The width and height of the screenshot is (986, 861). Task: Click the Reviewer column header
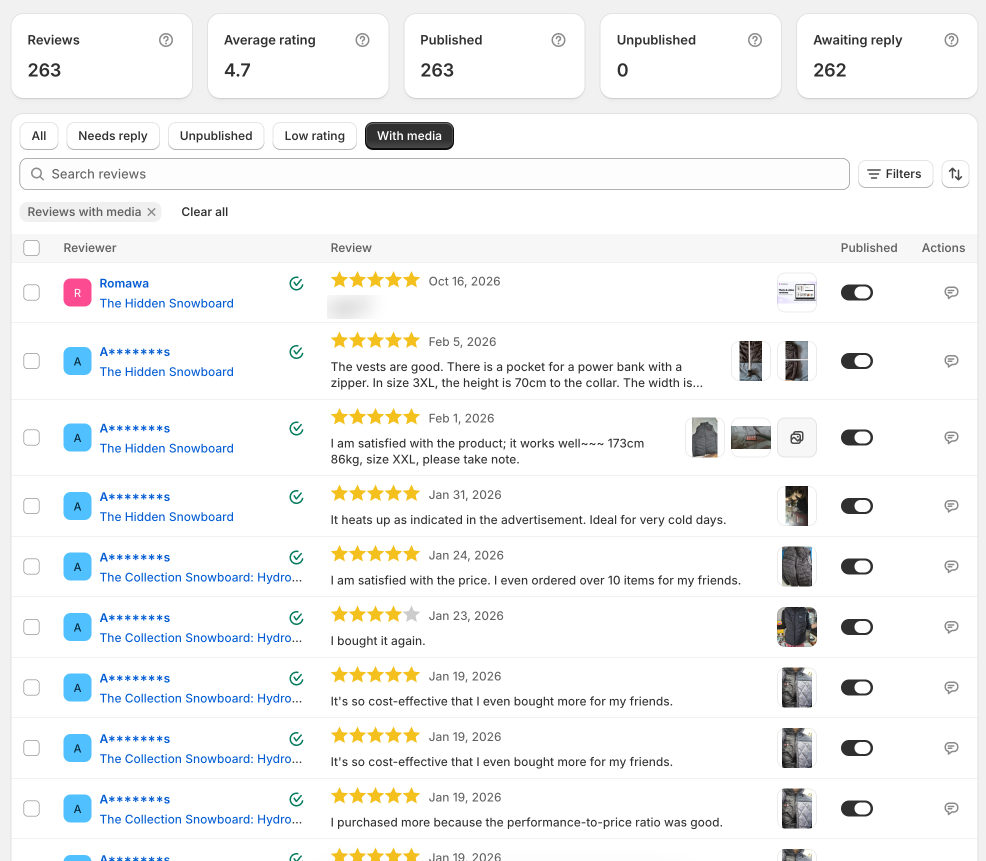[90, 248]
